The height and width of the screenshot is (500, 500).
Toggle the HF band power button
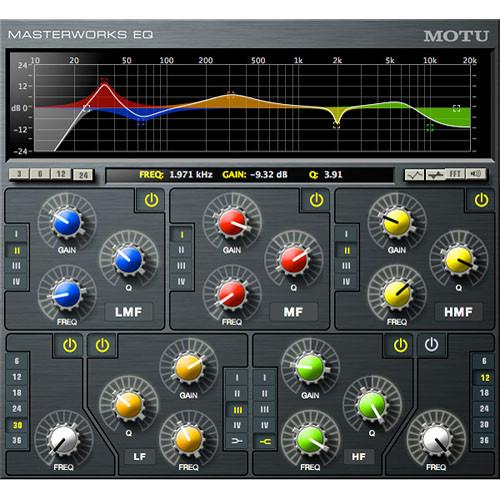click(x=400, y=346)
